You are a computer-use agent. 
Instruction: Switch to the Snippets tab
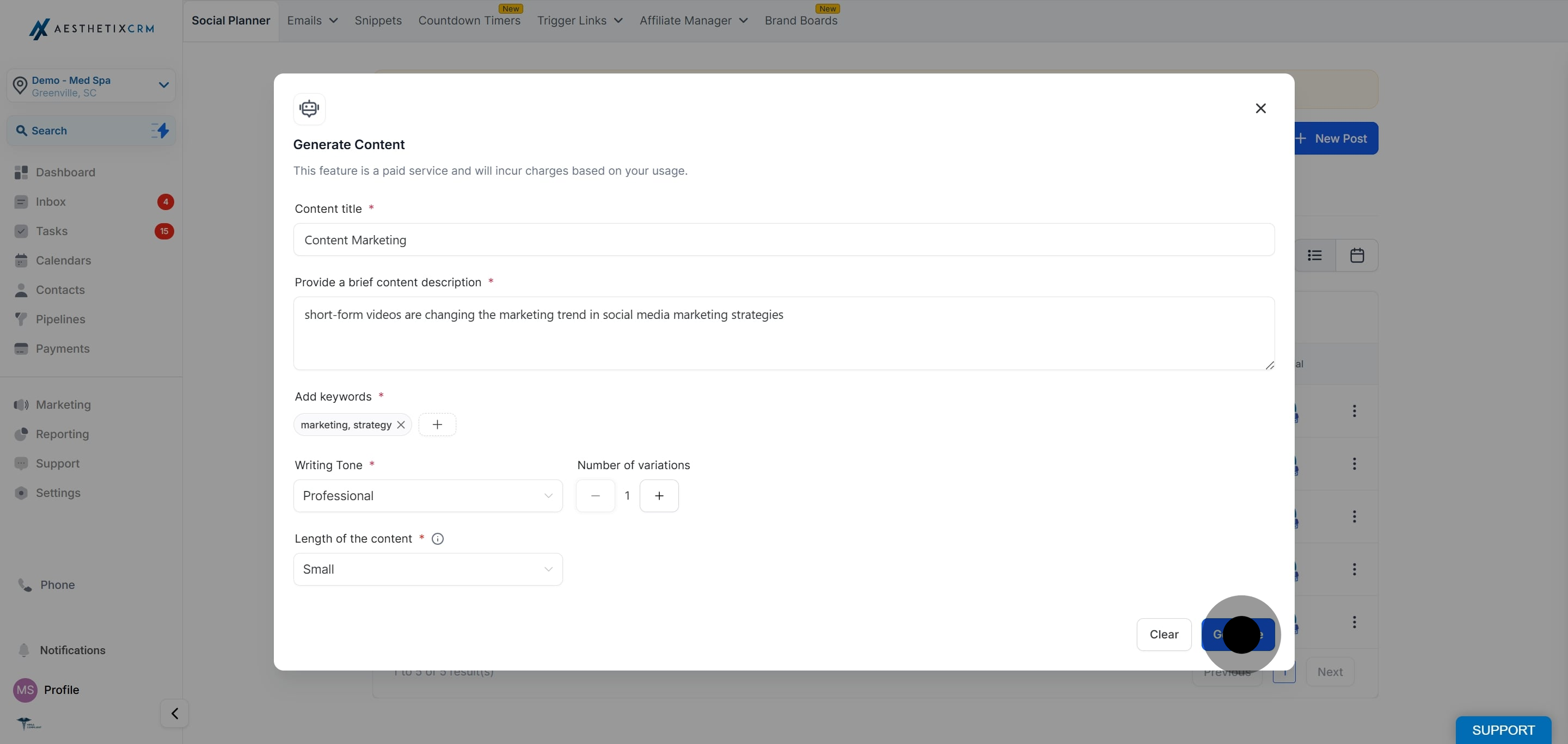point(378,21)
